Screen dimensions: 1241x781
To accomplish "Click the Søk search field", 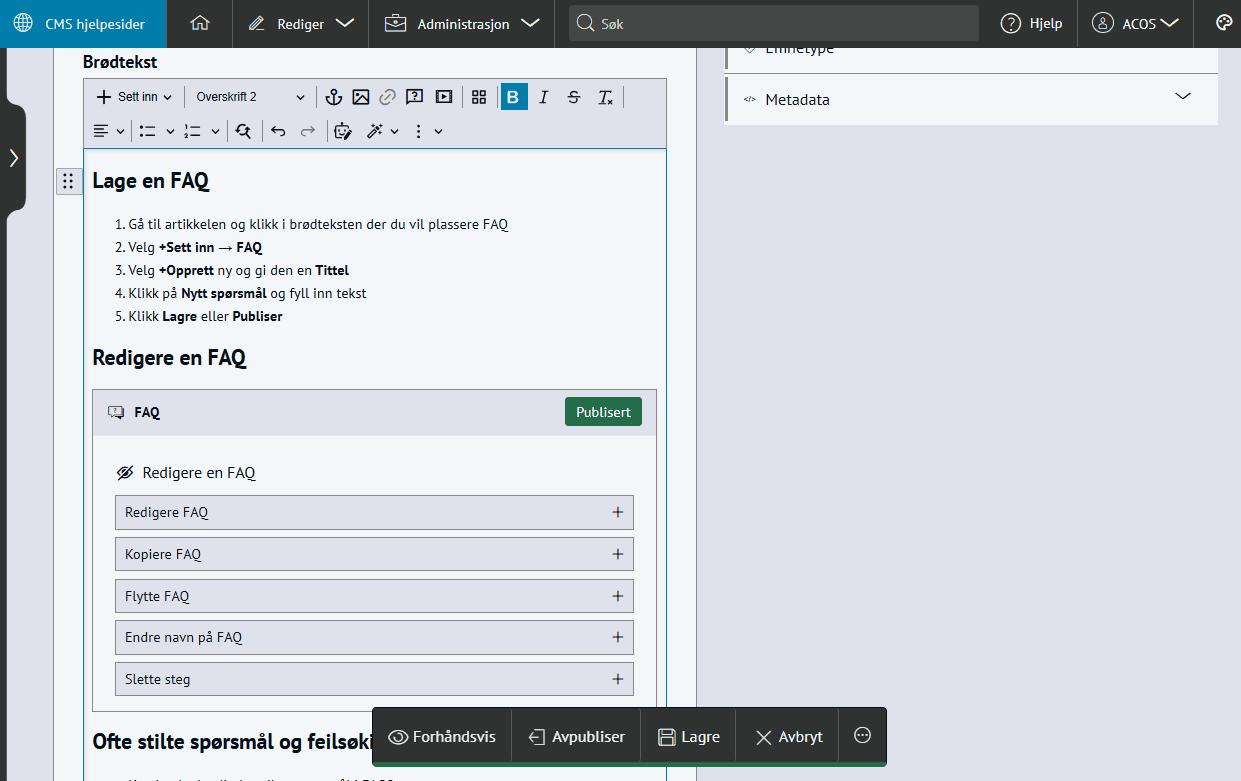I will pos(775,24).
